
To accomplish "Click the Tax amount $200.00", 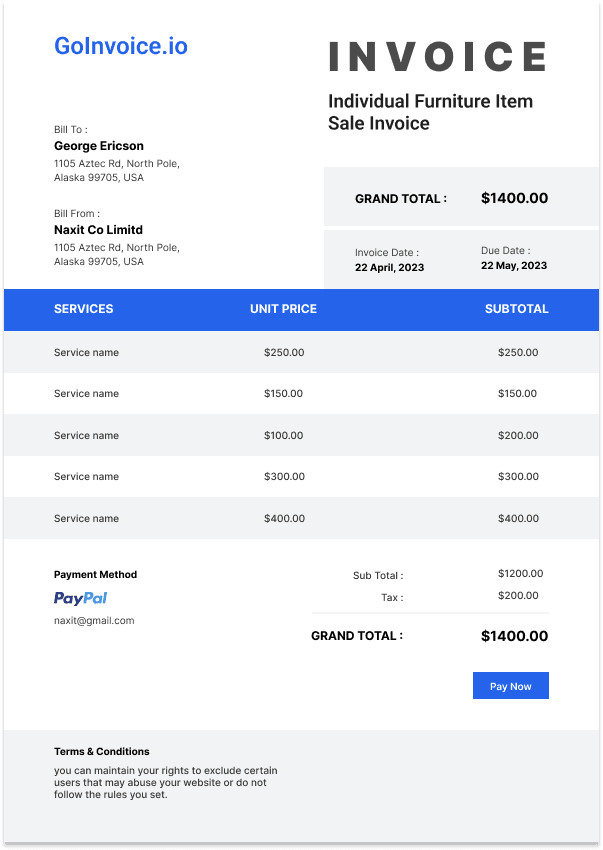I will coord(518,595).
